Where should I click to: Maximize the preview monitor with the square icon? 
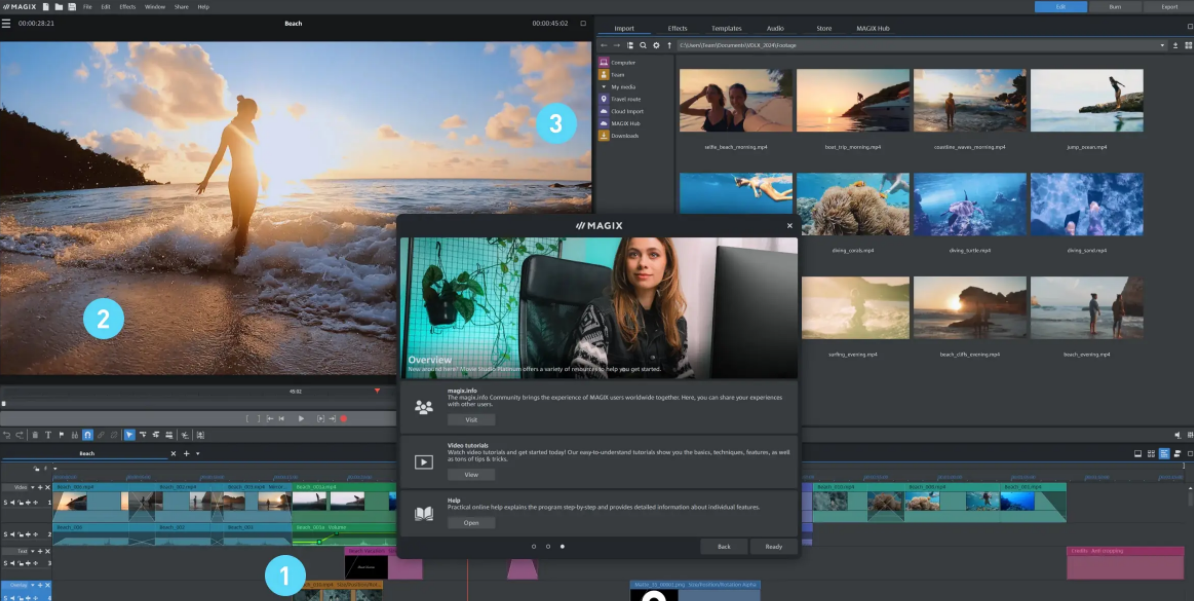(583, 24)
